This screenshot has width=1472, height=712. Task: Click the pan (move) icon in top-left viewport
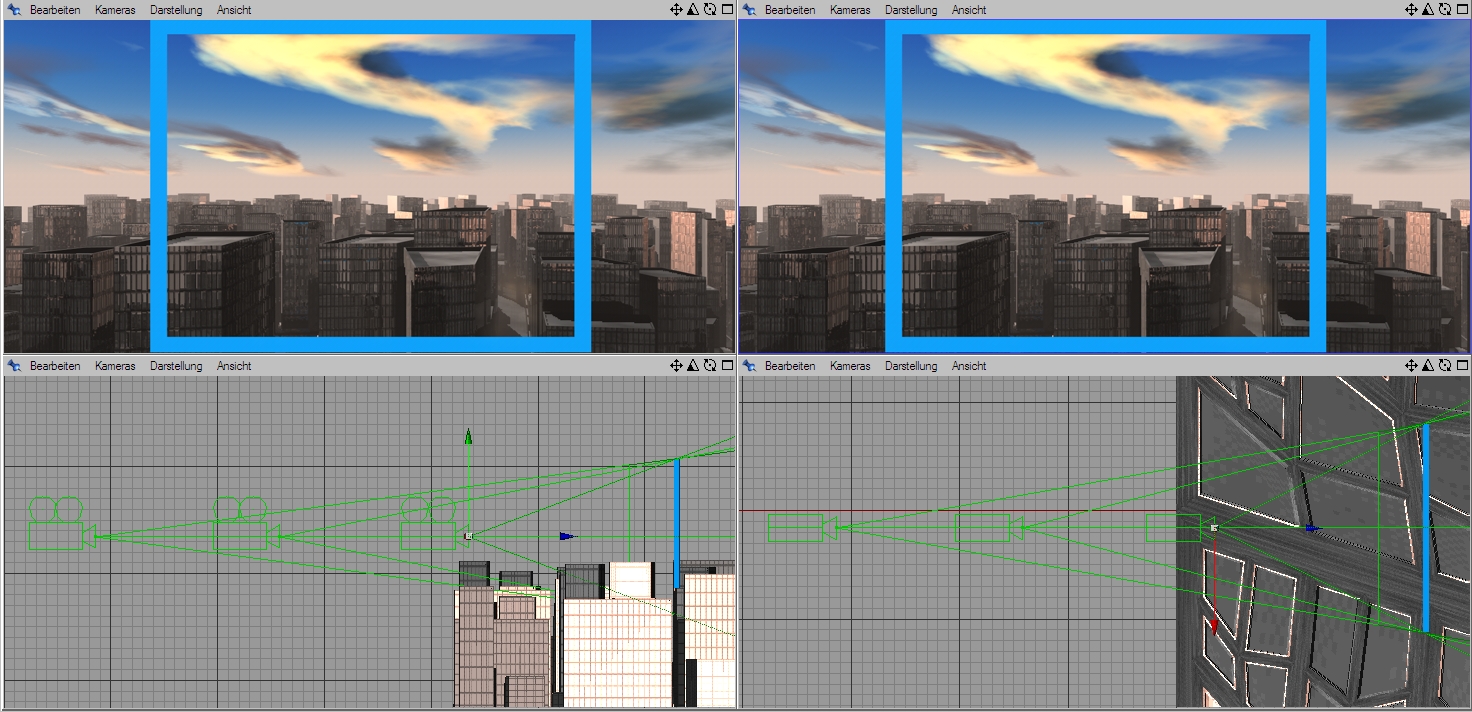pyautogui.click(x=676, y=10)
